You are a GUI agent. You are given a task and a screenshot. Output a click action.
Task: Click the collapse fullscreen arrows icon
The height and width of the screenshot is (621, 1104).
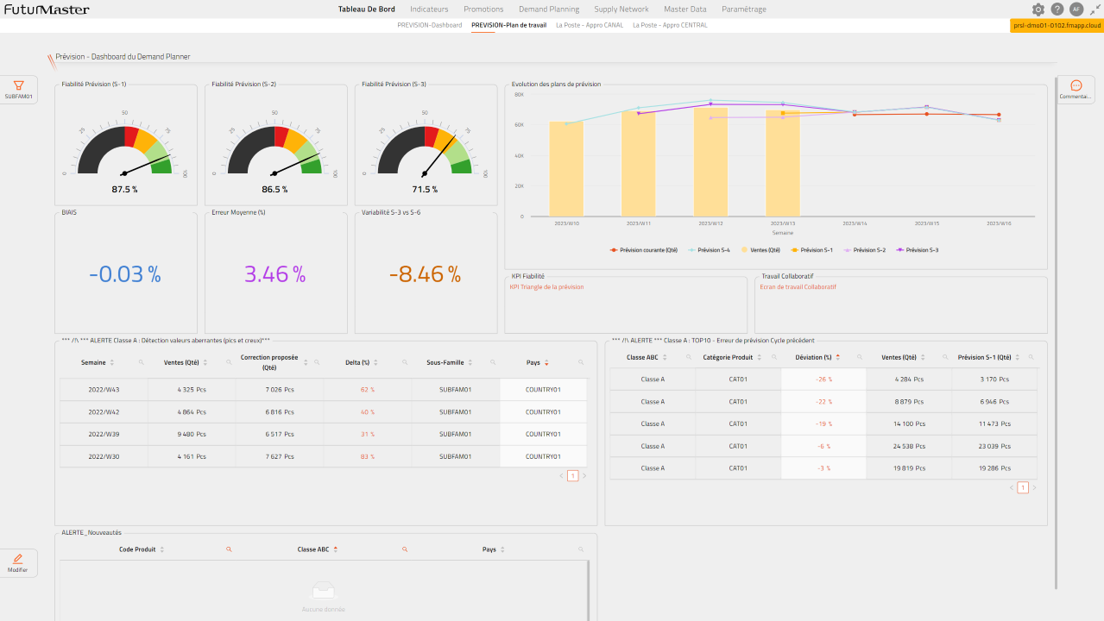pos(1093,9)
